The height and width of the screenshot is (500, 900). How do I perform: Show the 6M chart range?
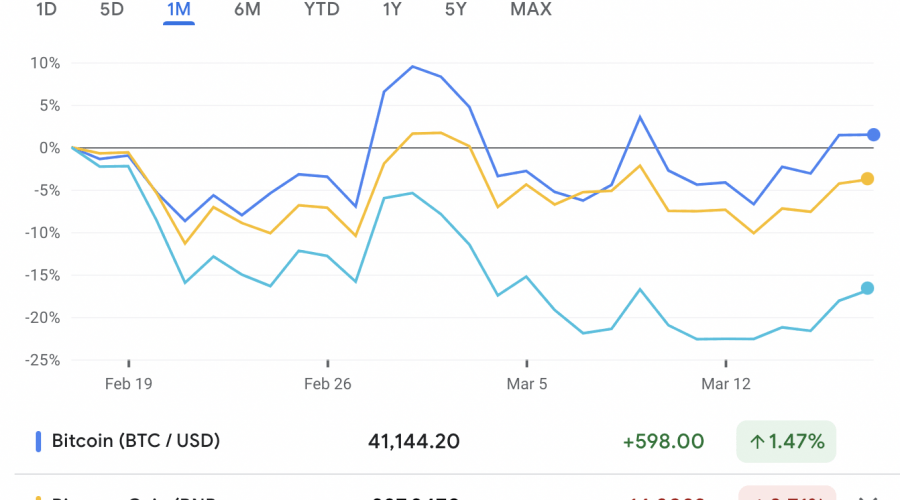pyautogui.click(x=247, y=10)
